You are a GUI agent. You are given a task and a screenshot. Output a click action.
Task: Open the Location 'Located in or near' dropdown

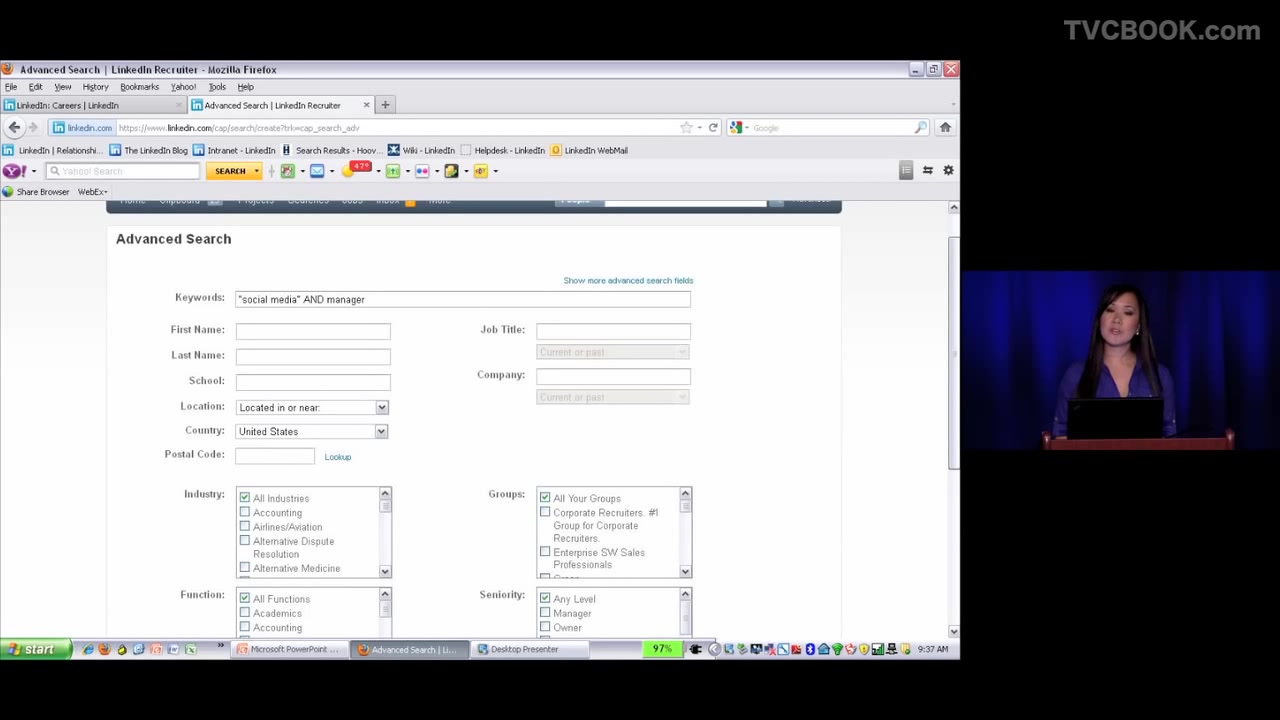click(x=312, y=407)
